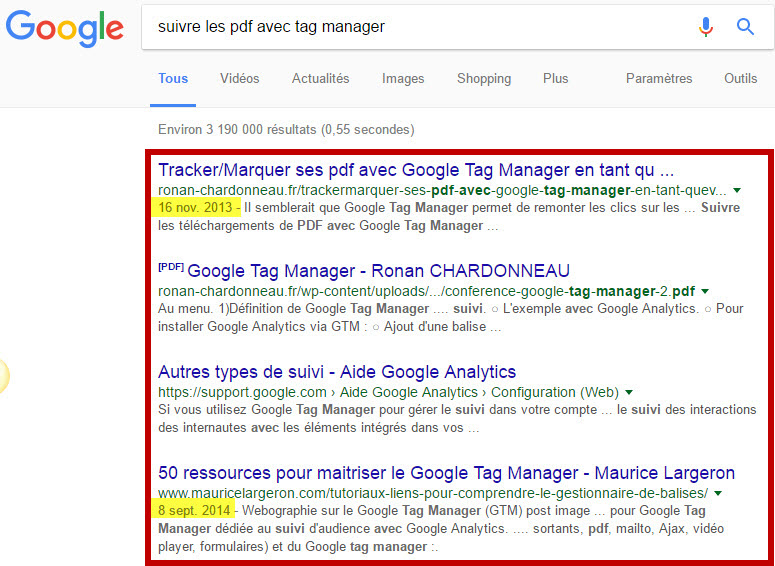Click the [PDF] label before Google Tag Manager result
The image size is (775, 566).
(171, 267)
